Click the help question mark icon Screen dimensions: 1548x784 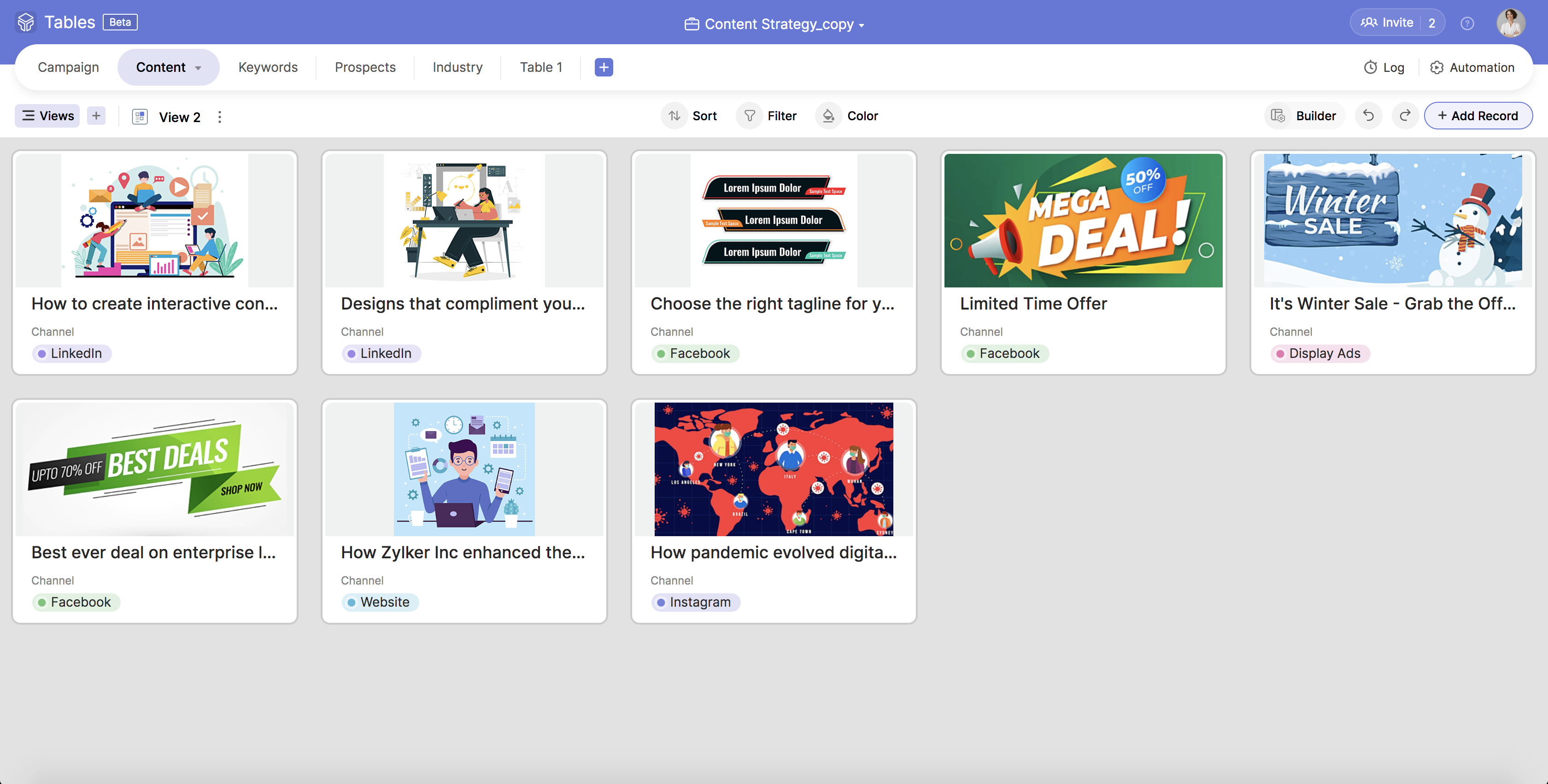pos(1467,23)
